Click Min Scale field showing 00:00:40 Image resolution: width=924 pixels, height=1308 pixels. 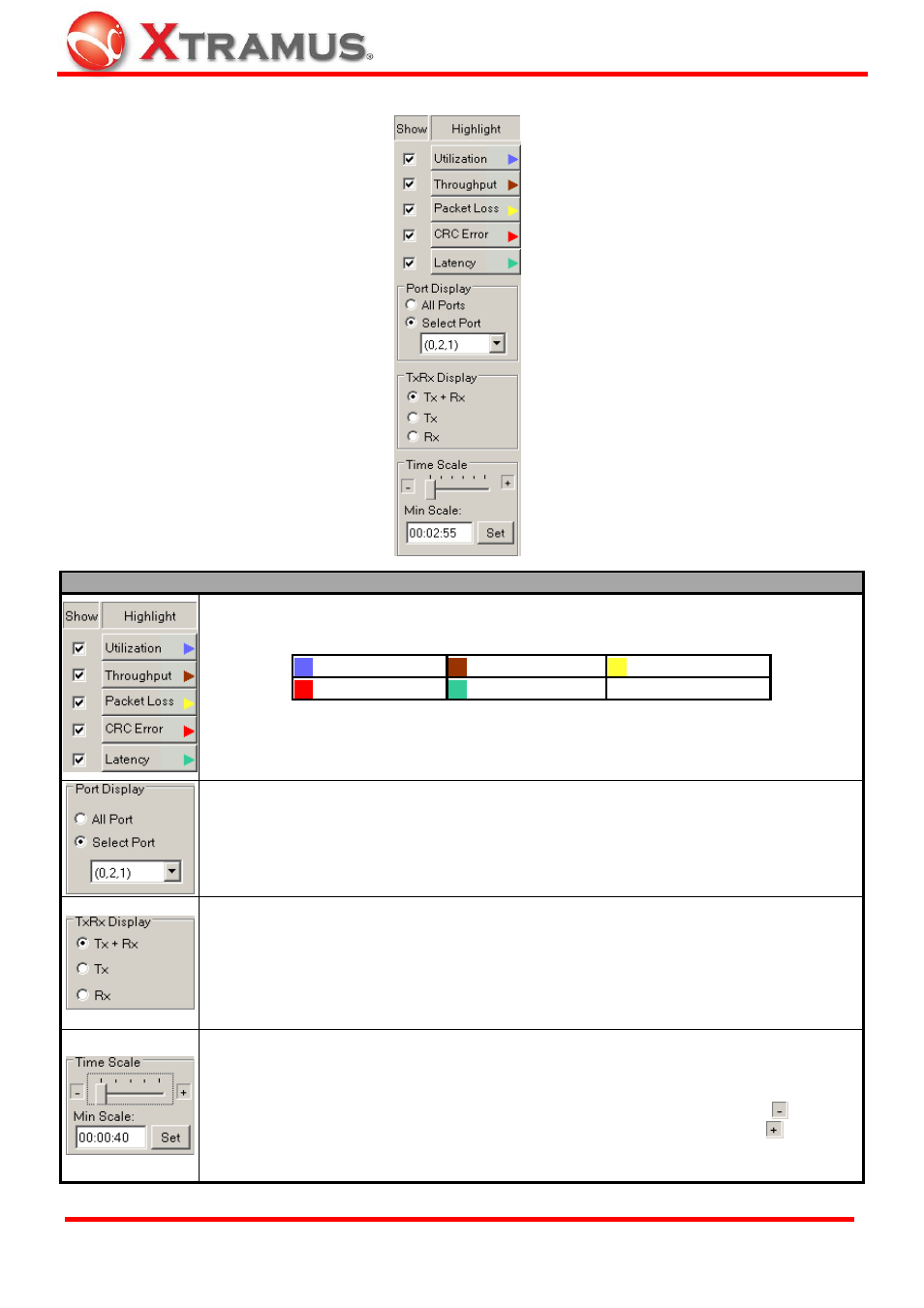click(110, 1137)
